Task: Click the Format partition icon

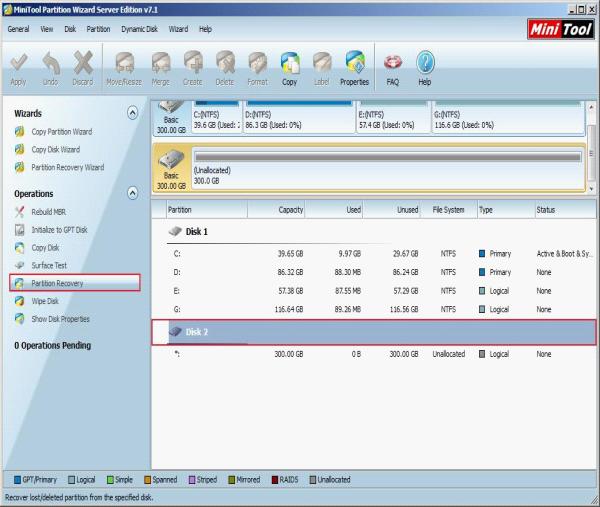Action: point(258,69)
